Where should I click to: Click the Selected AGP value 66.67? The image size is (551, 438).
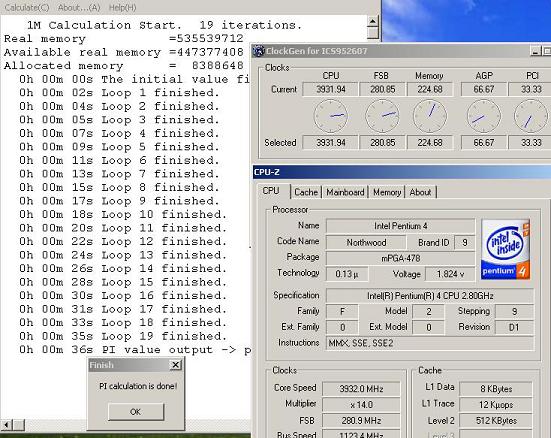coord(484,143)
